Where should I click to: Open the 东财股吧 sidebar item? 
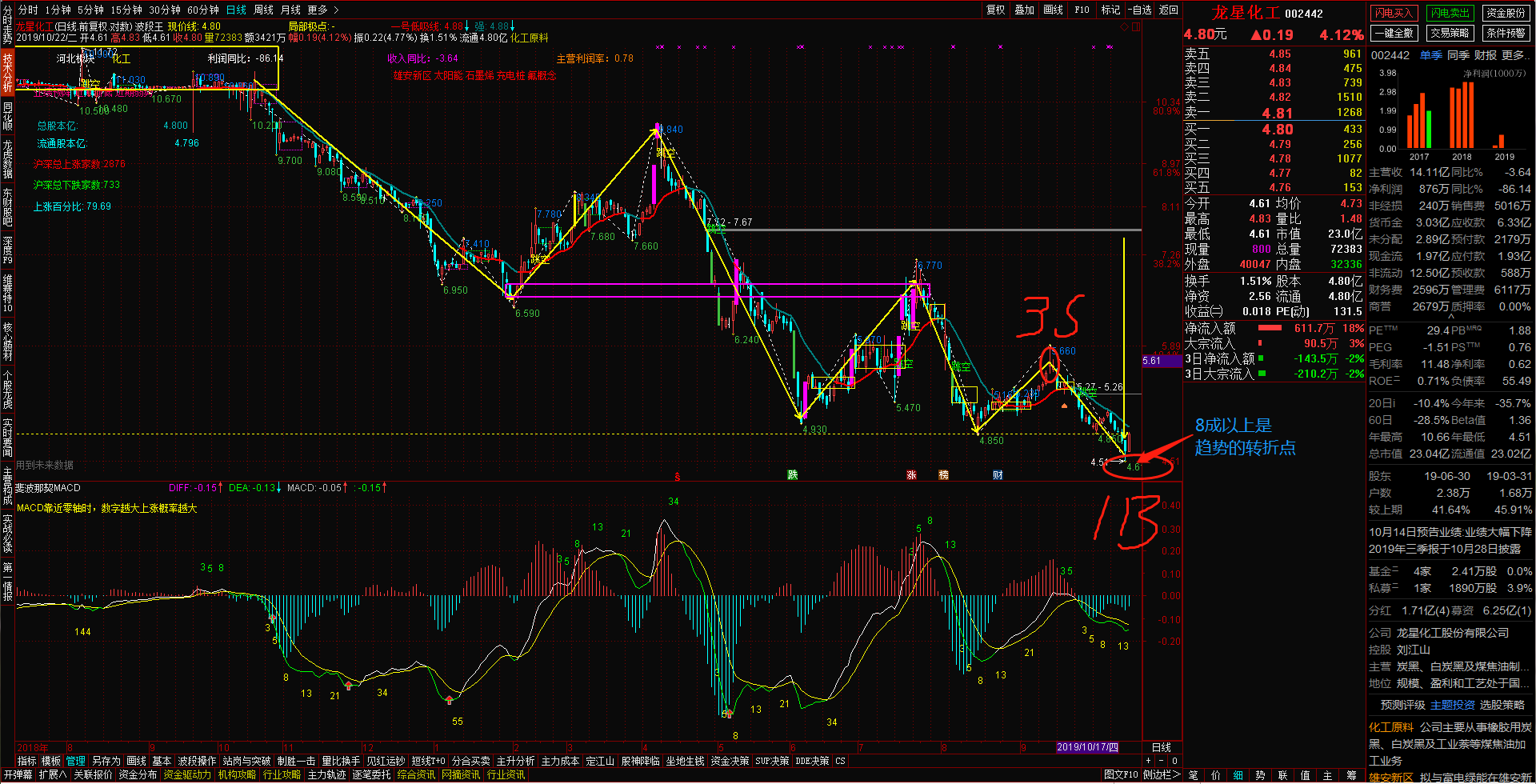tap(7, 206)
